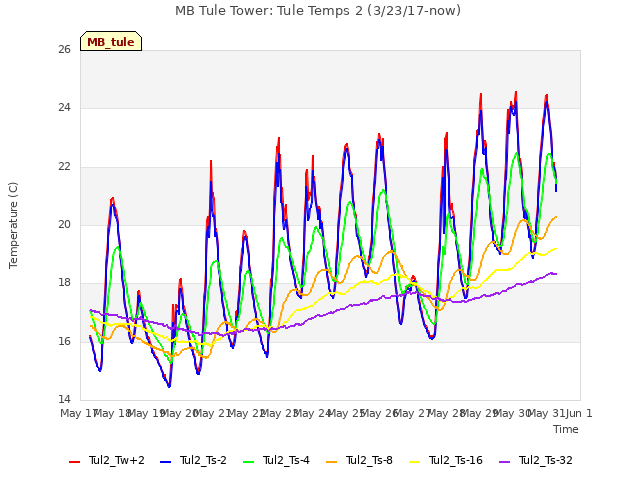Click the chart title MB Tule Tower
The width and height of the screenshot is (640, 480).
coord(318,11)
